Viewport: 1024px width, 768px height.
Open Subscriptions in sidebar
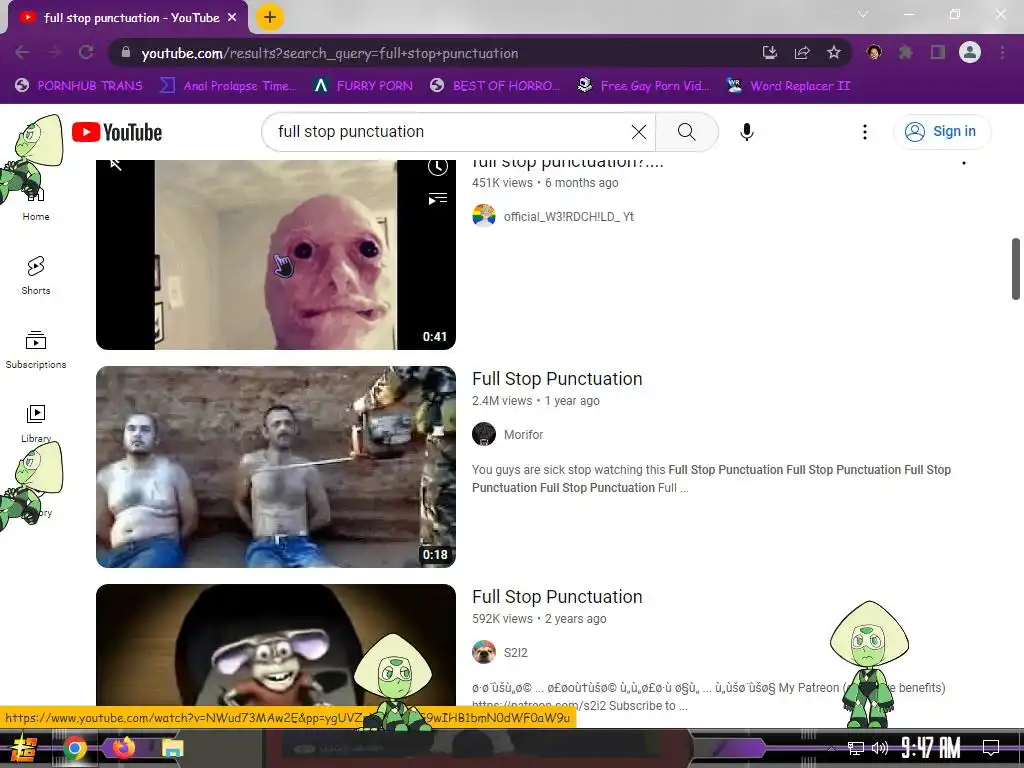click(x=36, y=349)
